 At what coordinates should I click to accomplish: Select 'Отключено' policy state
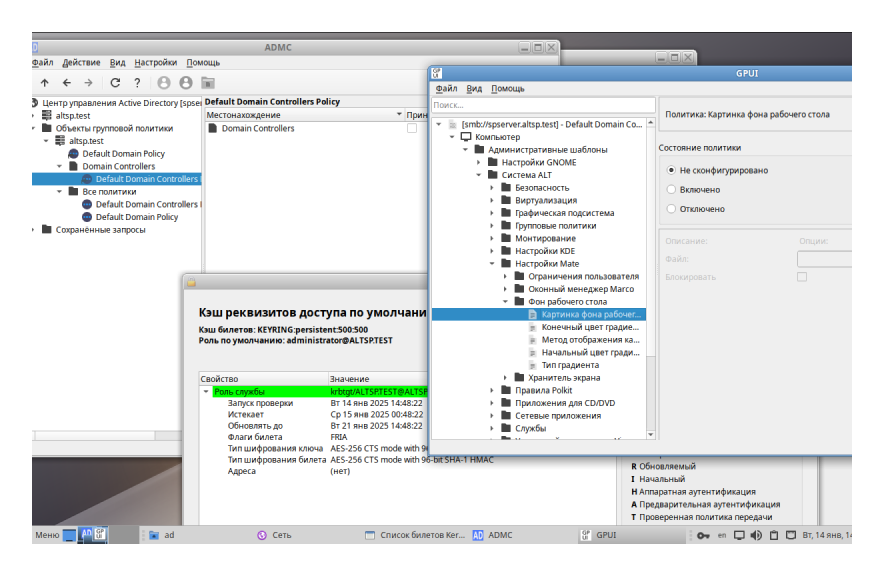[x=671, y=209]
